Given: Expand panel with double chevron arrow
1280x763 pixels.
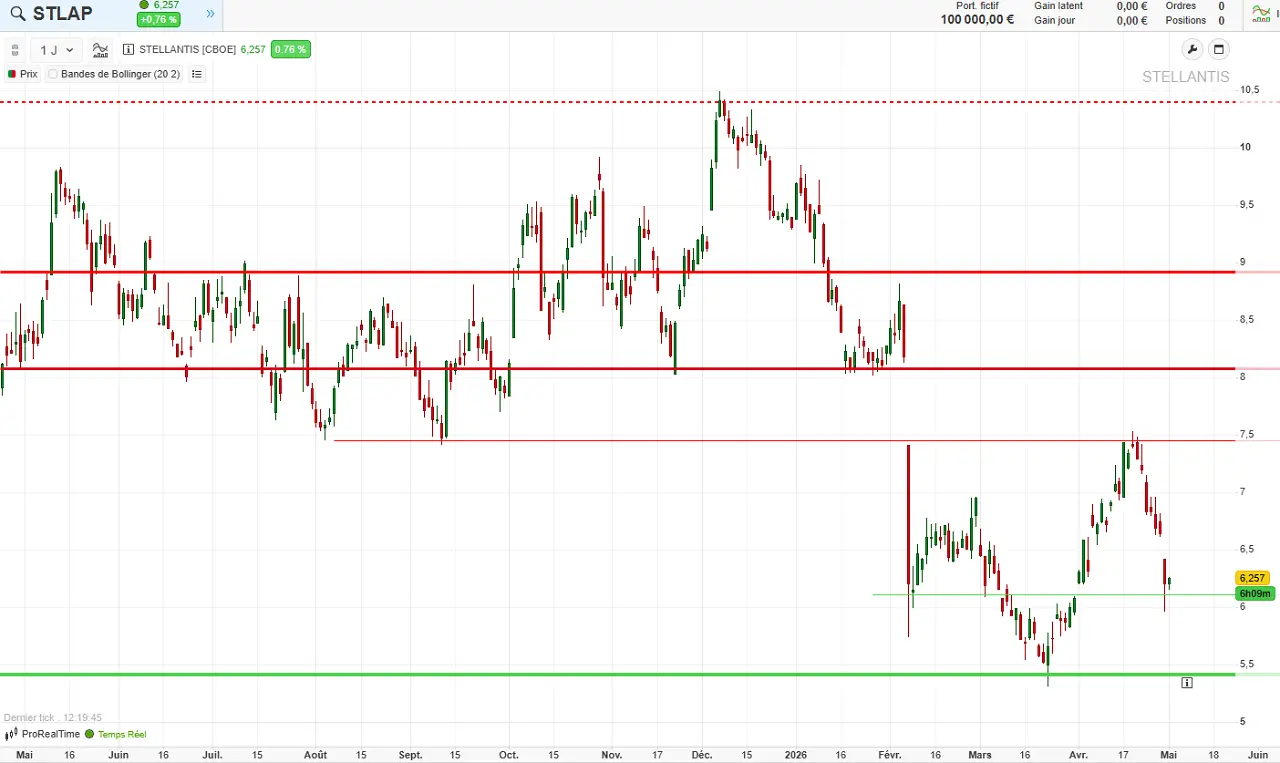Looking at the screenshot, I should pos(210,14).
